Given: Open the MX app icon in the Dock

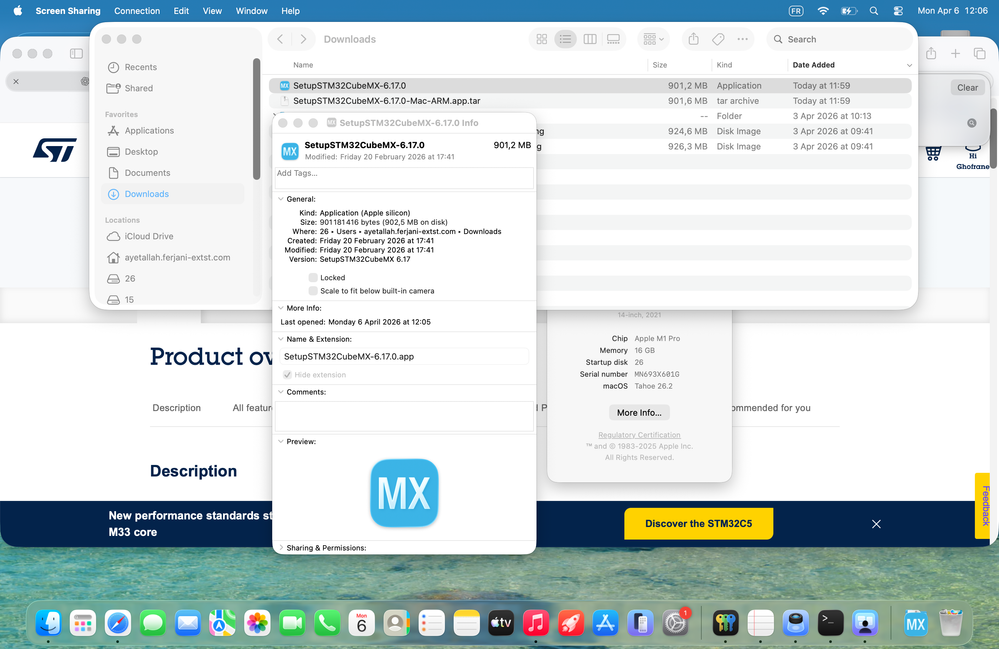Looking at the screenshot, I should click(916, 623).
